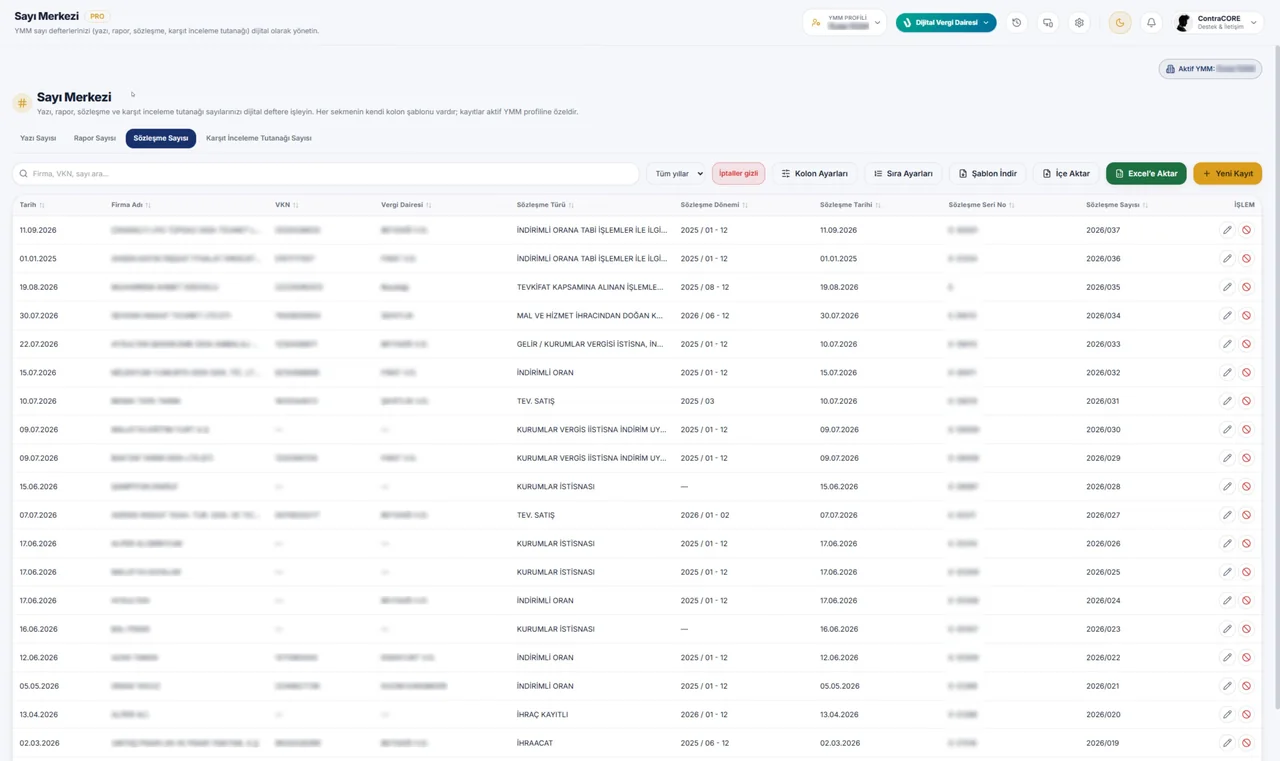The height and width of the screenshot is (761, 1280).
Task: Edit the record numbered 2026/032
Action: pos(1227,373)
